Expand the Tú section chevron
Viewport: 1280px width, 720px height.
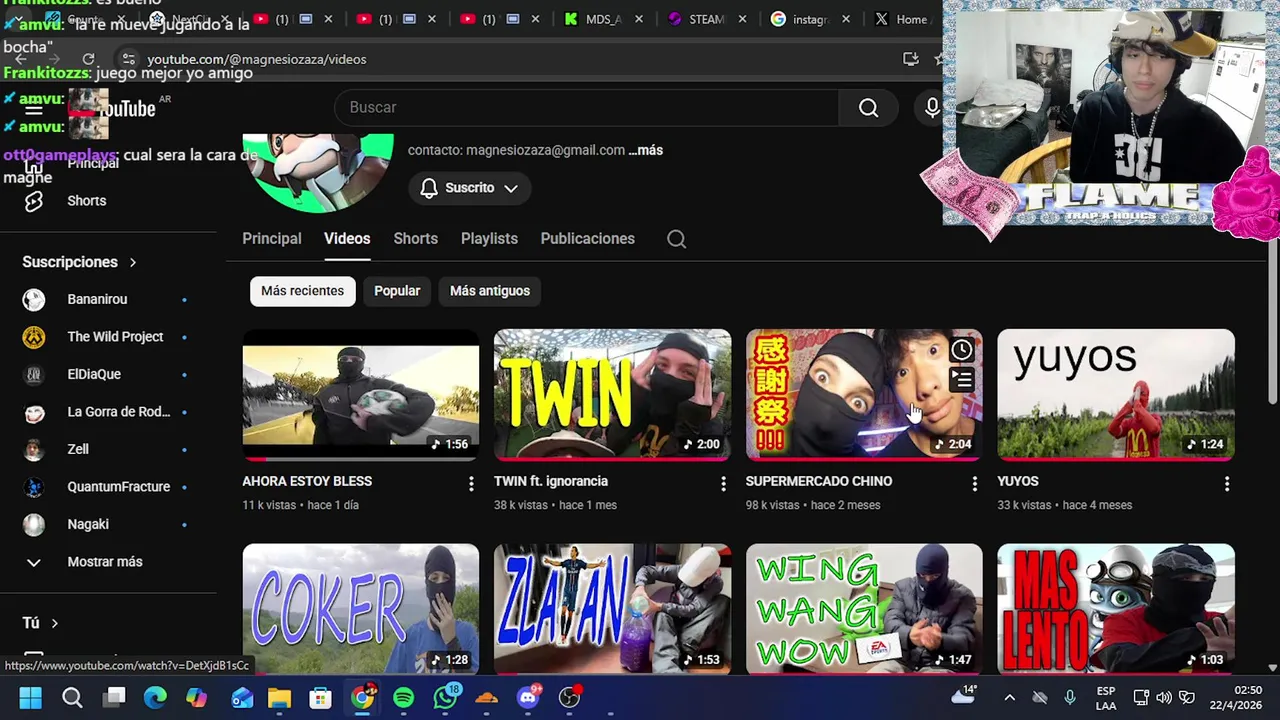(x=54, y=623)
